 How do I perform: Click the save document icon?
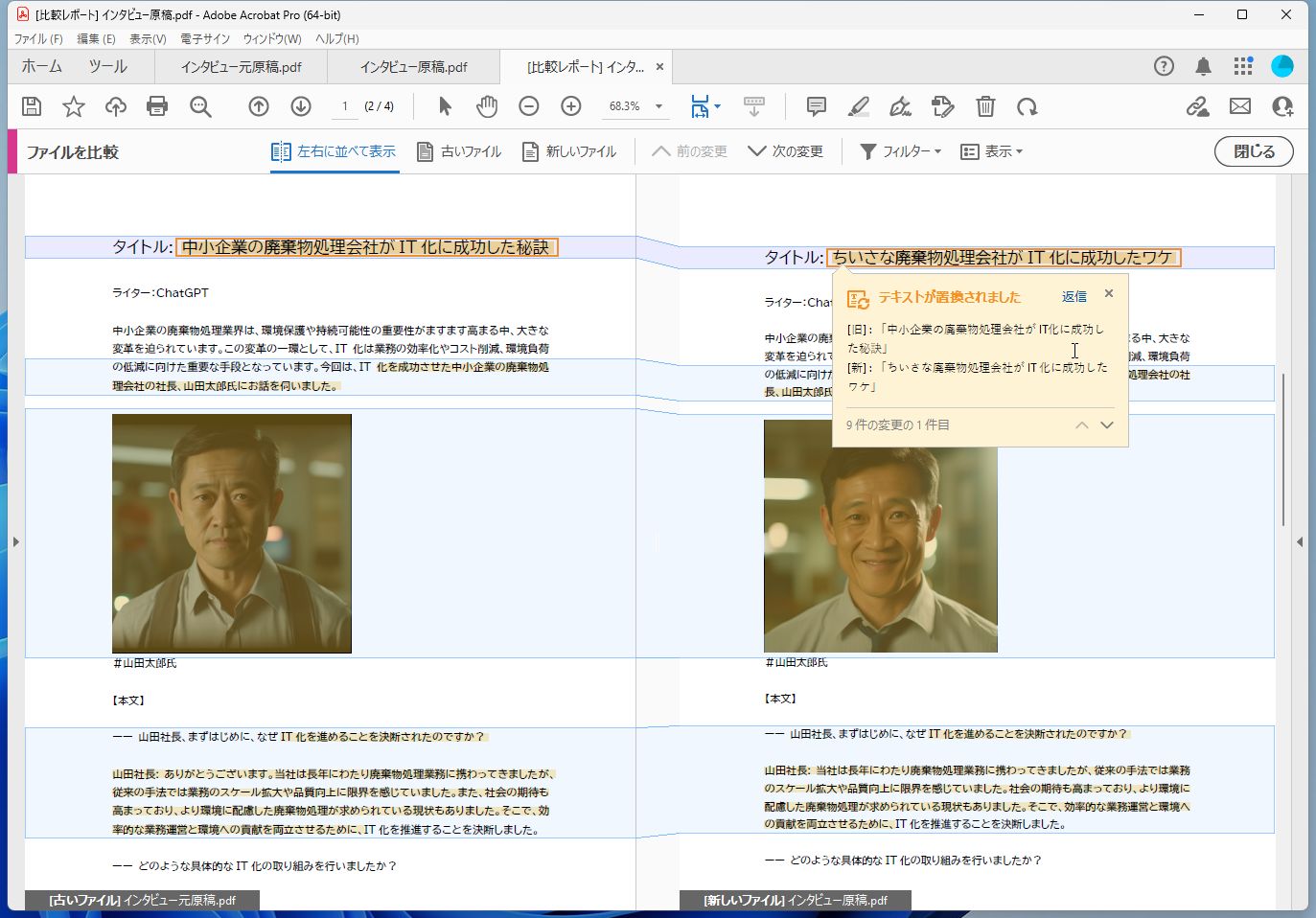pos(31,106)
